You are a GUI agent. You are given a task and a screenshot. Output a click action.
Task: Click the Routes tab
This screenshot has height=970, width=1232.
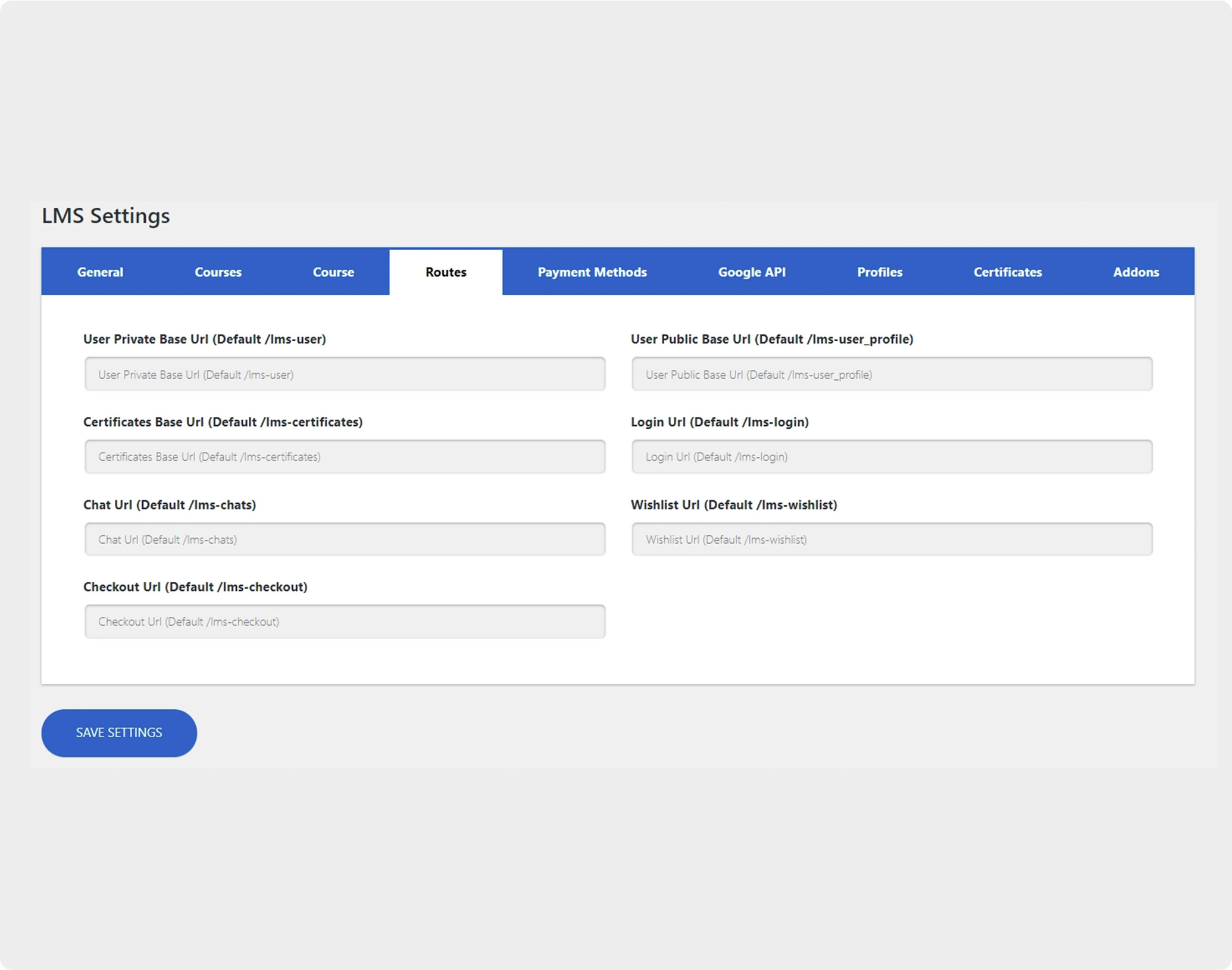[x=446, y=272]
